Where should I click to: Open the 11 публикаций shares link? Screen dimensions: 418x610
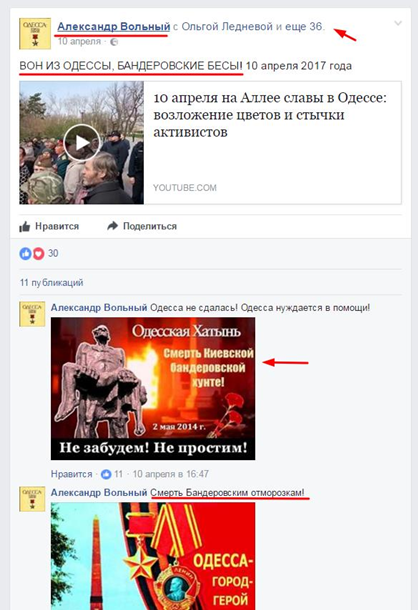(x=51, y=282)
